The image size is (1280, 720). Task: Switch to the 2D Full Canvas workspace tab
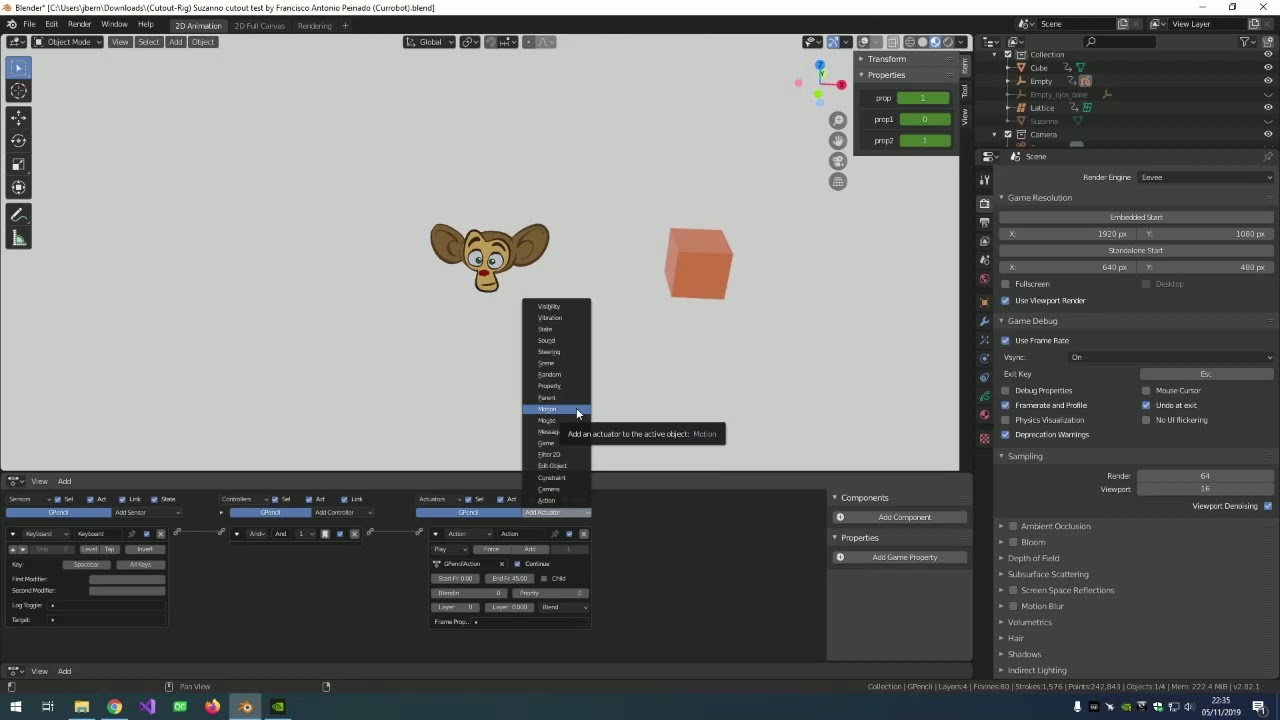pos(259,26)
